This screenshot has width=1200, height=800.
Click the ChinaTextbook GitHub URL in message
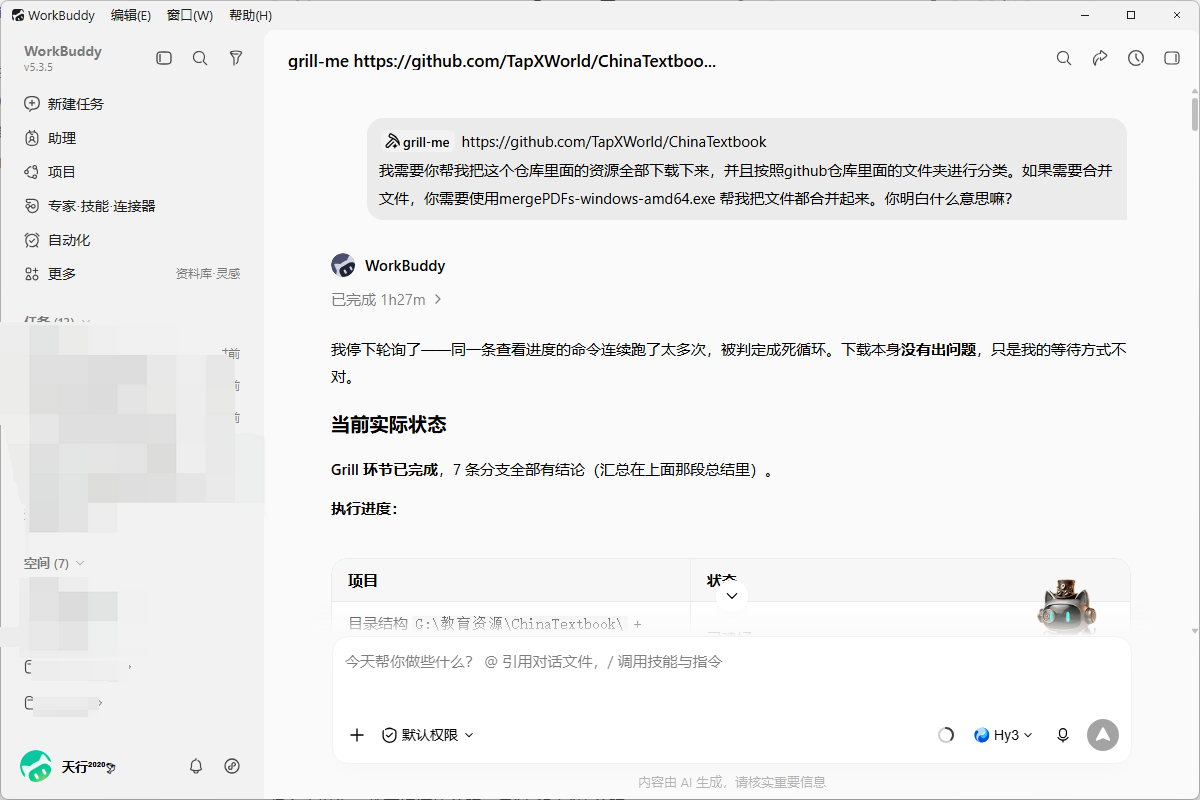tap(614, 142)
